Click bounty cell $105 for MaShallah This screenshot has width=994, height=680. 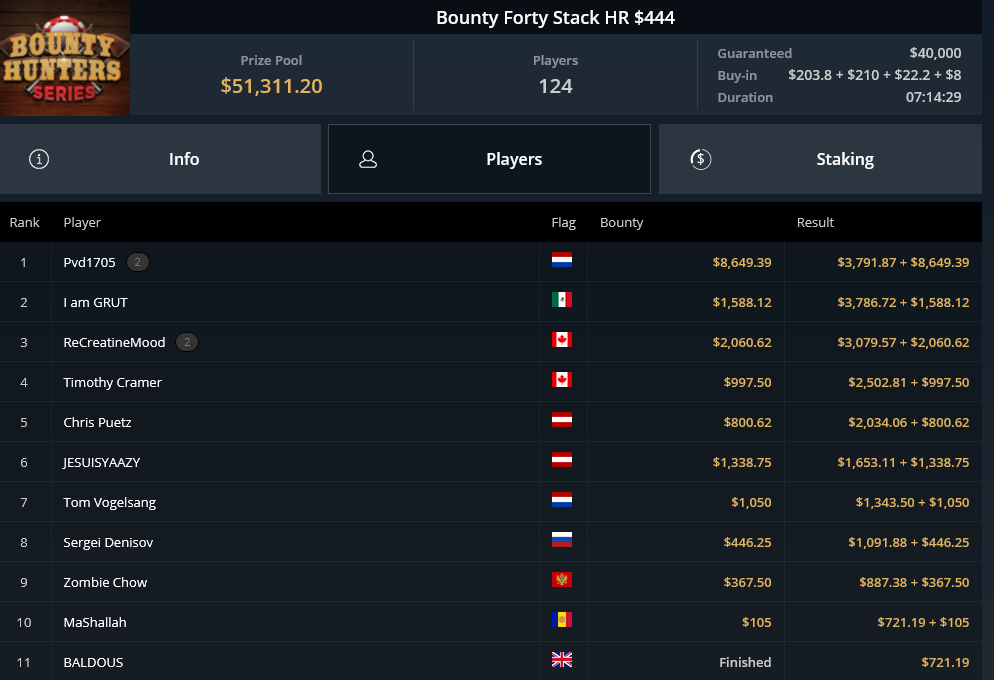tap(756, 622)
